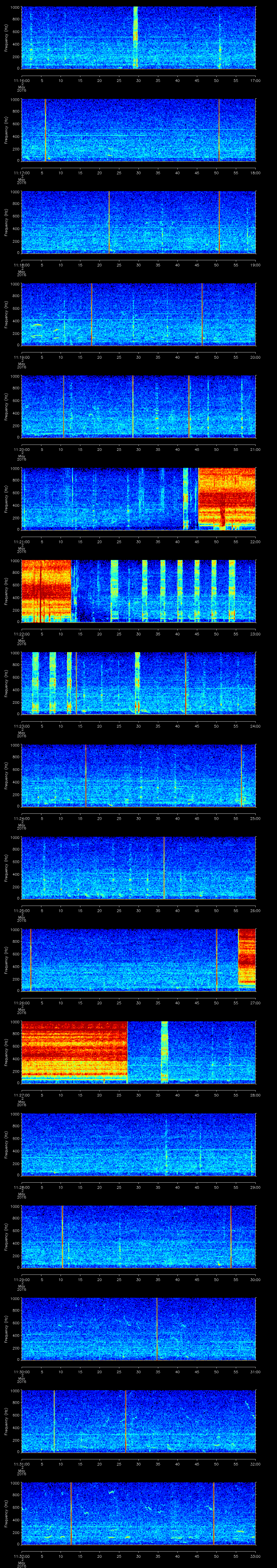The width and height of the screenshot is (277, 1568).
Task: Click the 'Frequency (Hz)' axis label of the 11:27:00 panel
Action: (7, 1052)
